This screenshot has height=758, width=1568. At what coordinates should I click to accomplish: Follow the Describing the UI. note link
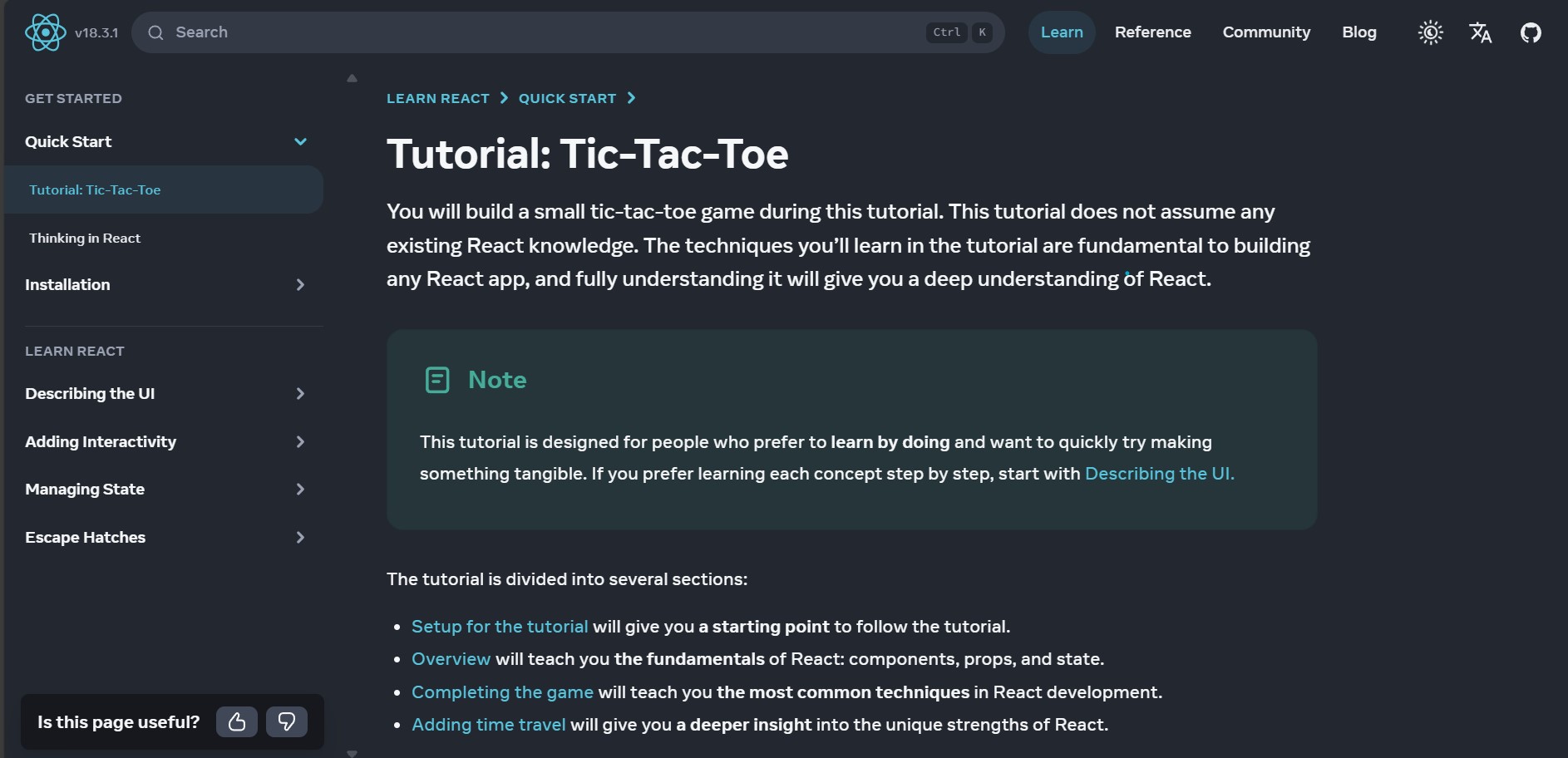point(1160,473)
